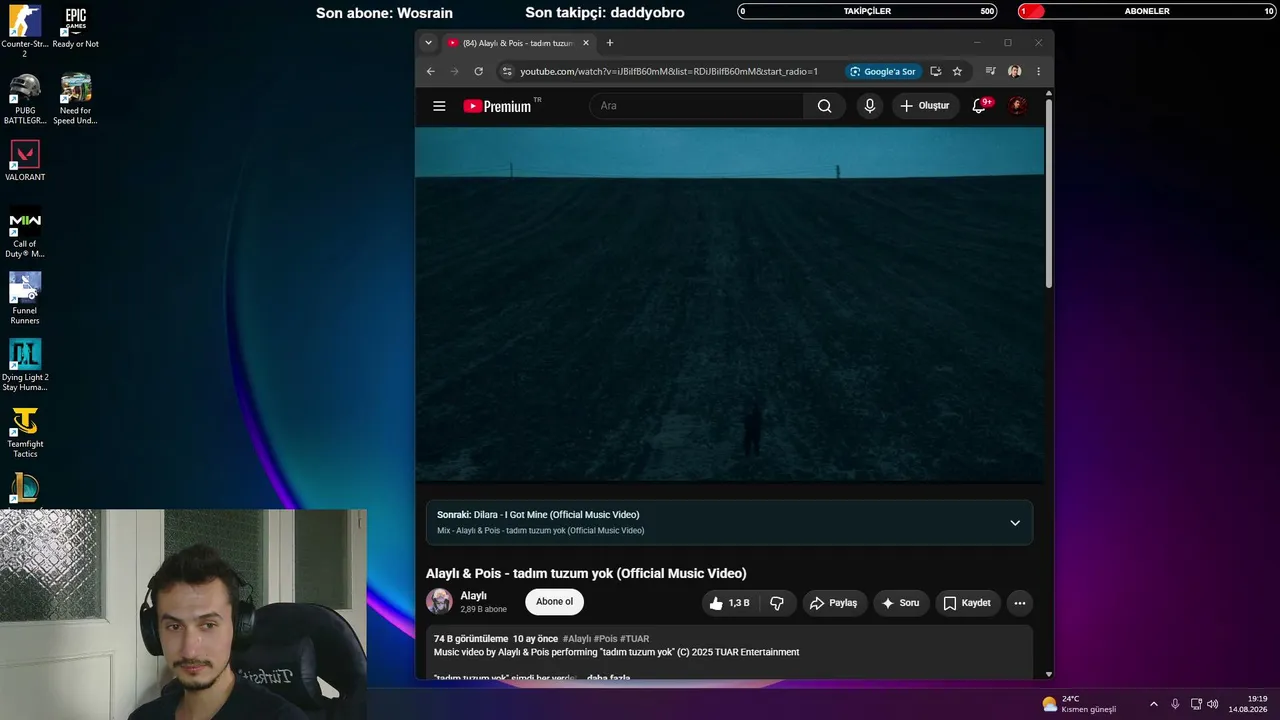
Task: Open Chrome's three-dot menu
Action: pyautogui.click(x=1039, y=72)
